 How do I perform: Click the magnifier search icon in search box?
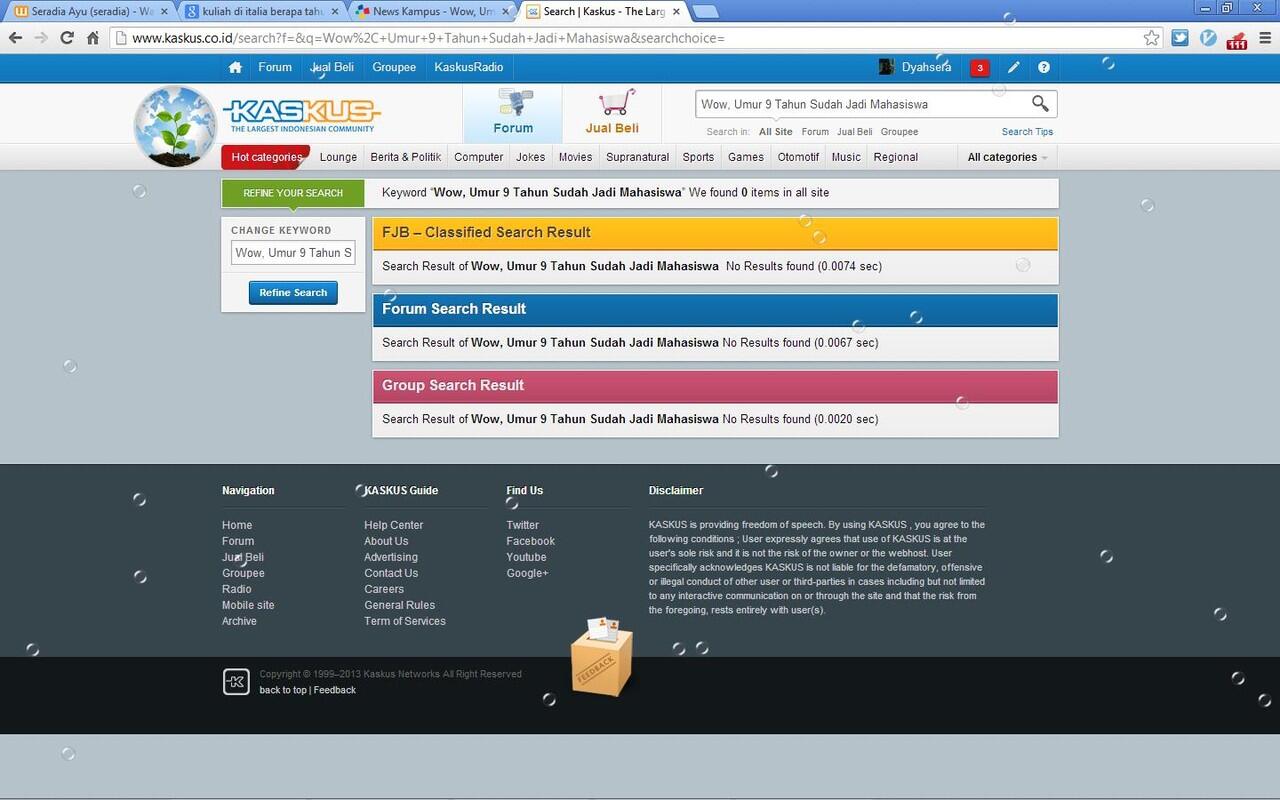pyautogui.click(x=1040, y=104)
